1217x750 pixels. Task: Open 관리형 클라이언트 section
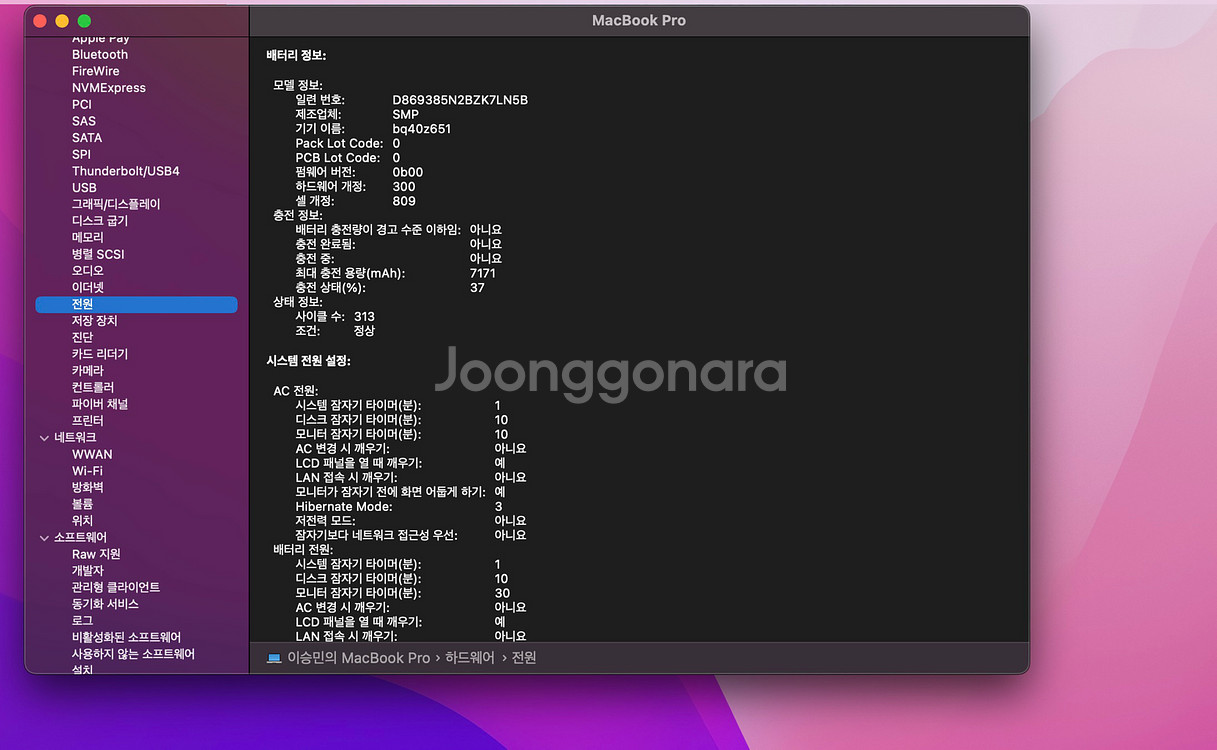[116, 587]
